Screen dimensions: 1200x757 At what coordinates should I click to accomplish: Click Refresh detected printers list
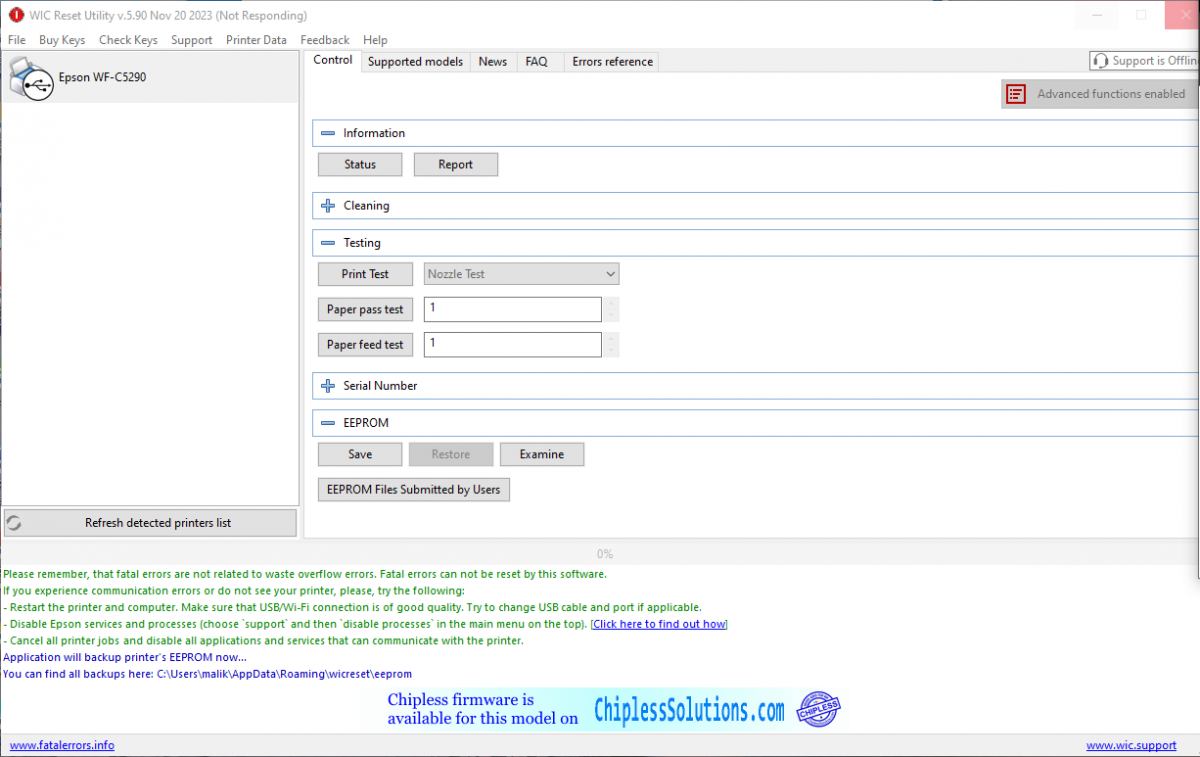pos(150,523)
